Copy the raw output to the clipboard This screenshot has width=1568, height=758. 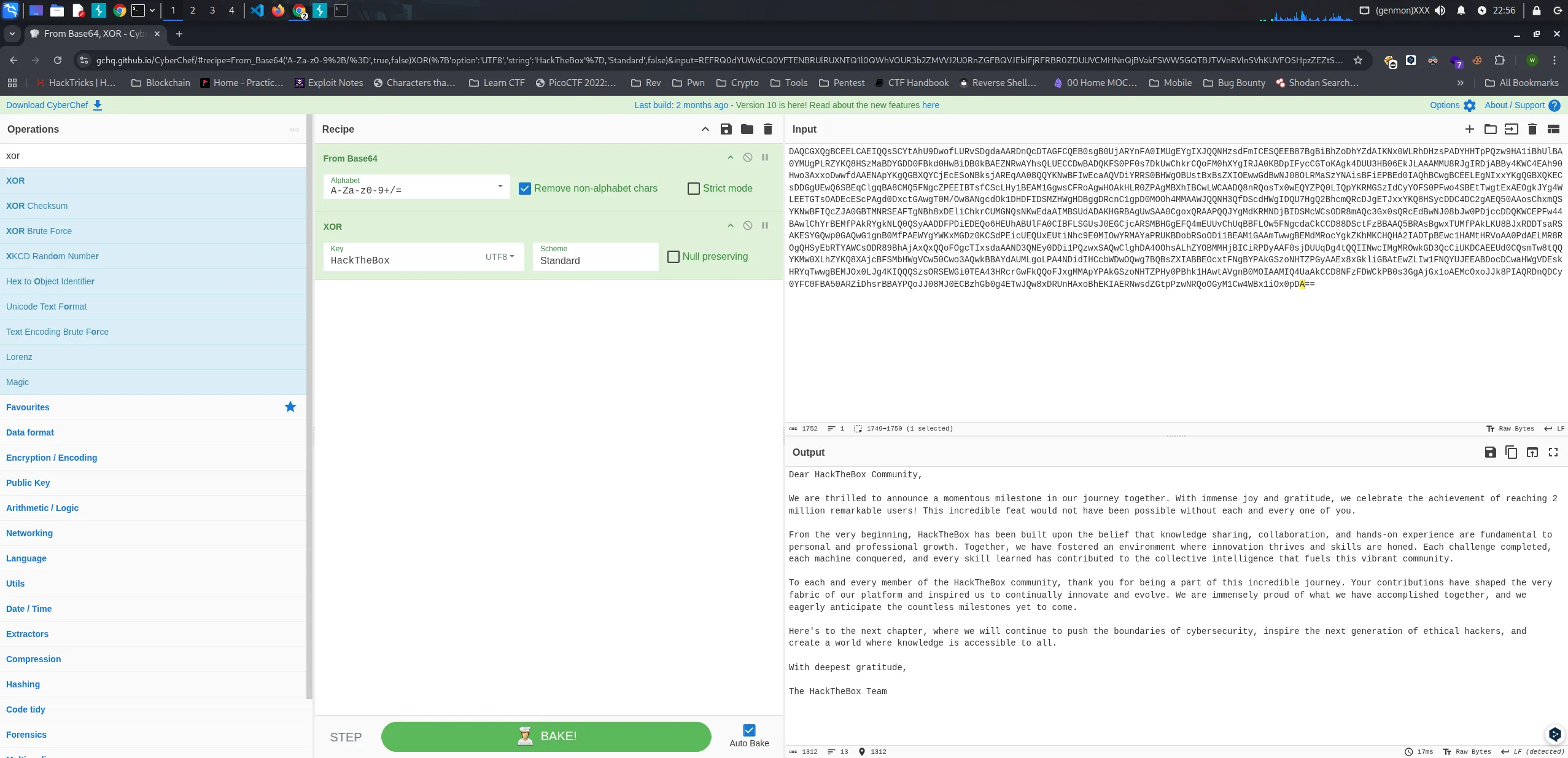pos(1511,453)
